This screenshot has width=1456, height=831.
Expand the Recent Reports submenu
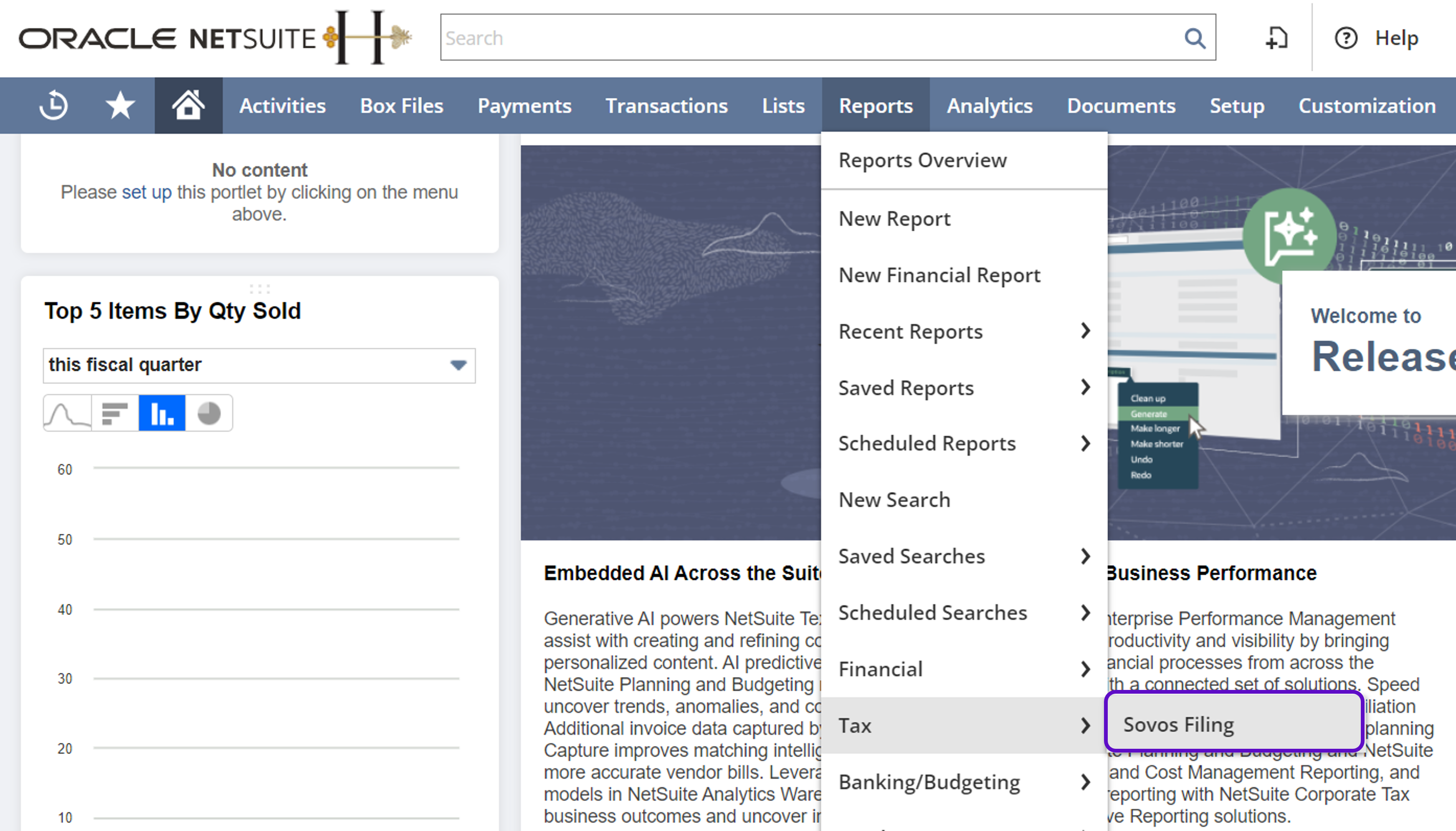[x=1085, y=331]
